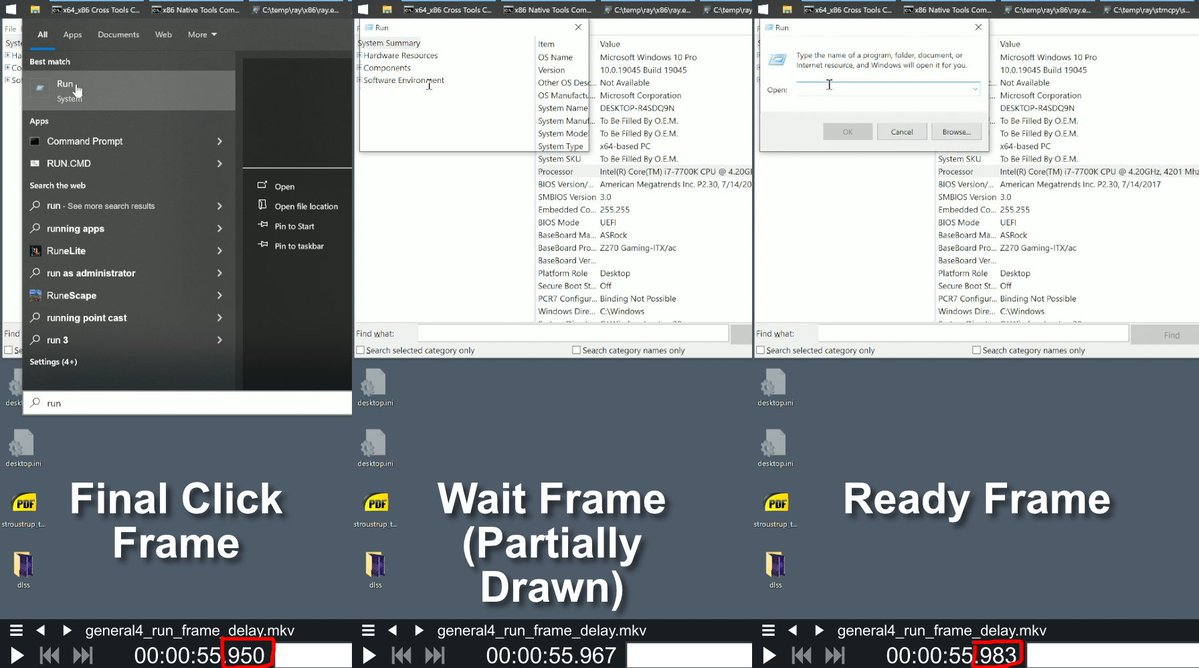Click the RUN.CMD file icon in search results

point(34,164)
